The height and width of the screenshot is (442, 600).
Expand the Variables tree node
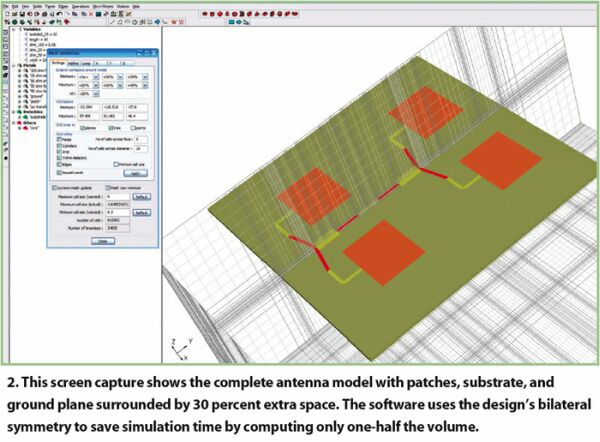(x=15, y=29)
